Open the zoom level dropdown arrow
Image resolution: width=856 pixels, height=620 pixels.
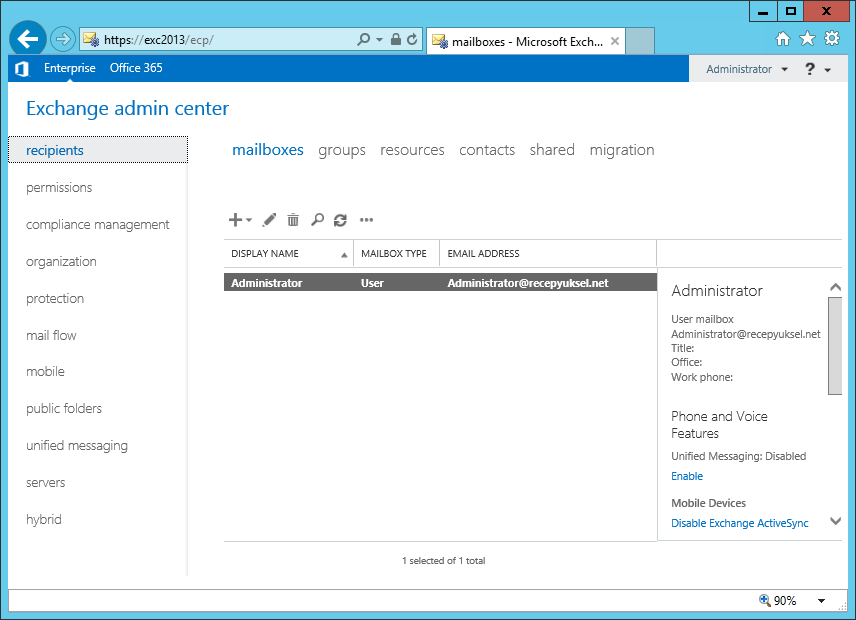[x=821, y=601]
